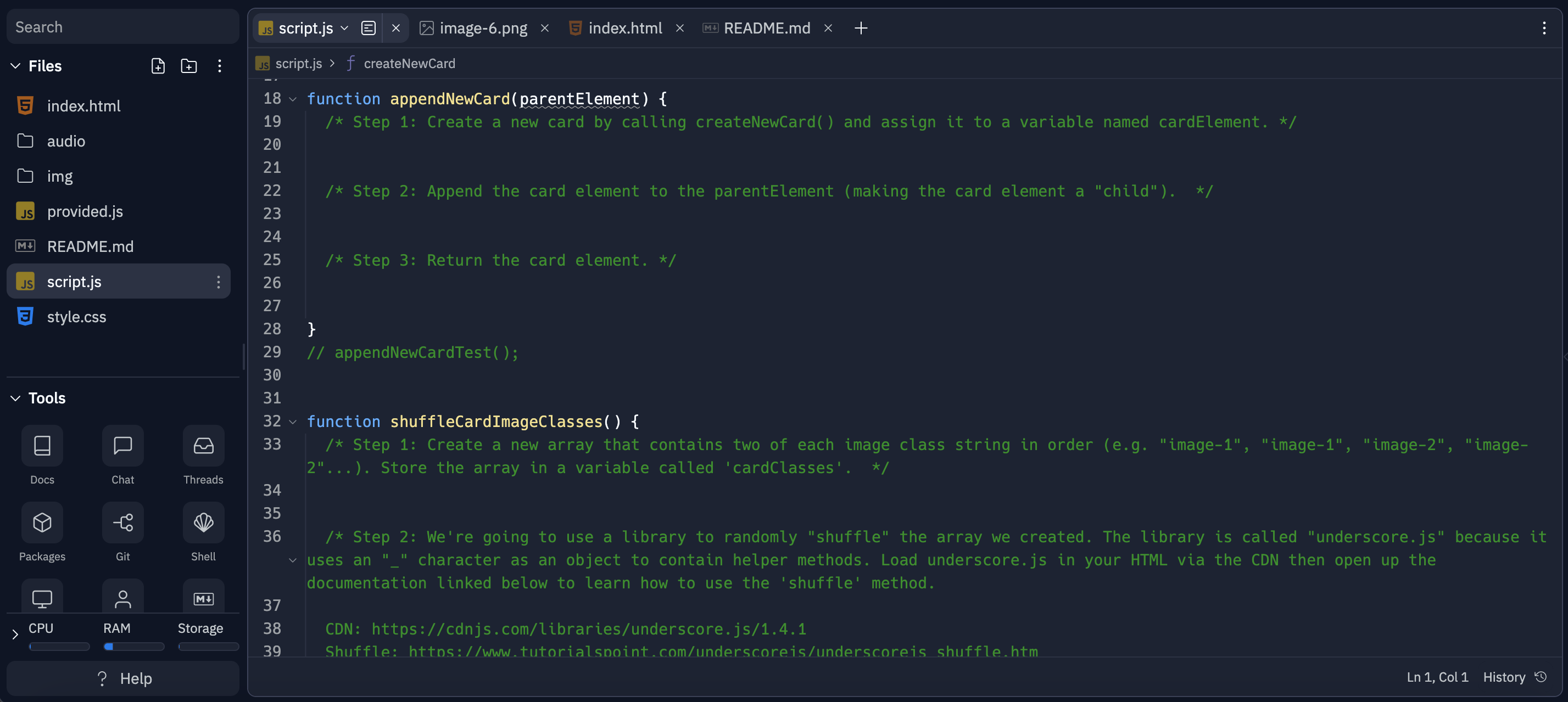Collapse the Tools section
The image size is (1568, 702).
coord(15,398)
